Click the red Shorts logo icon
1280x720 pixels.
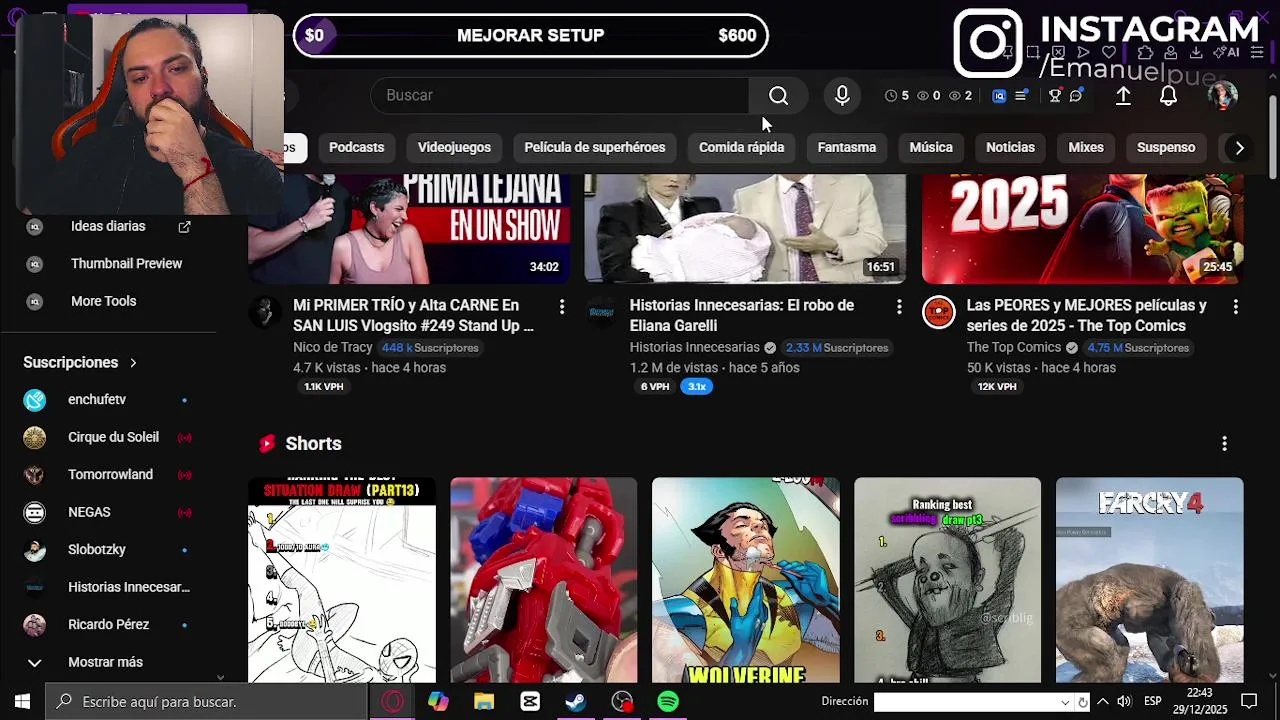click(x=267, y=443)
